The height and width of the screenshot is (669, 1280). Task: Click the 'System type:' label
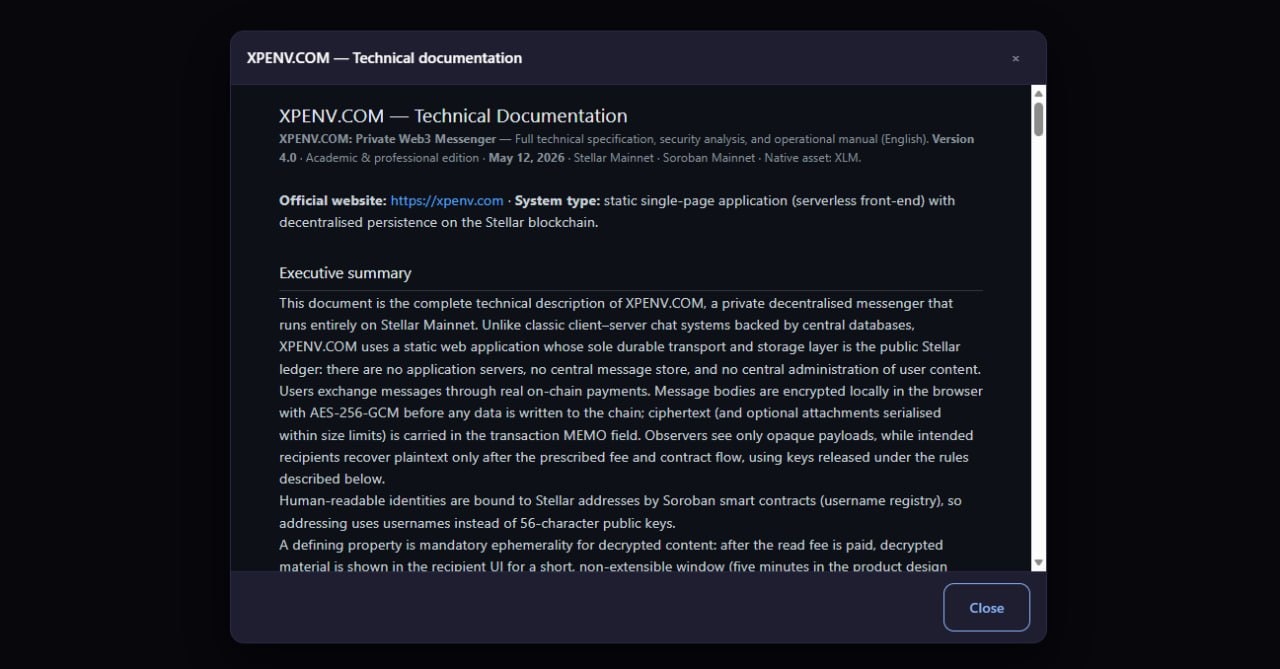click(557, 201)
